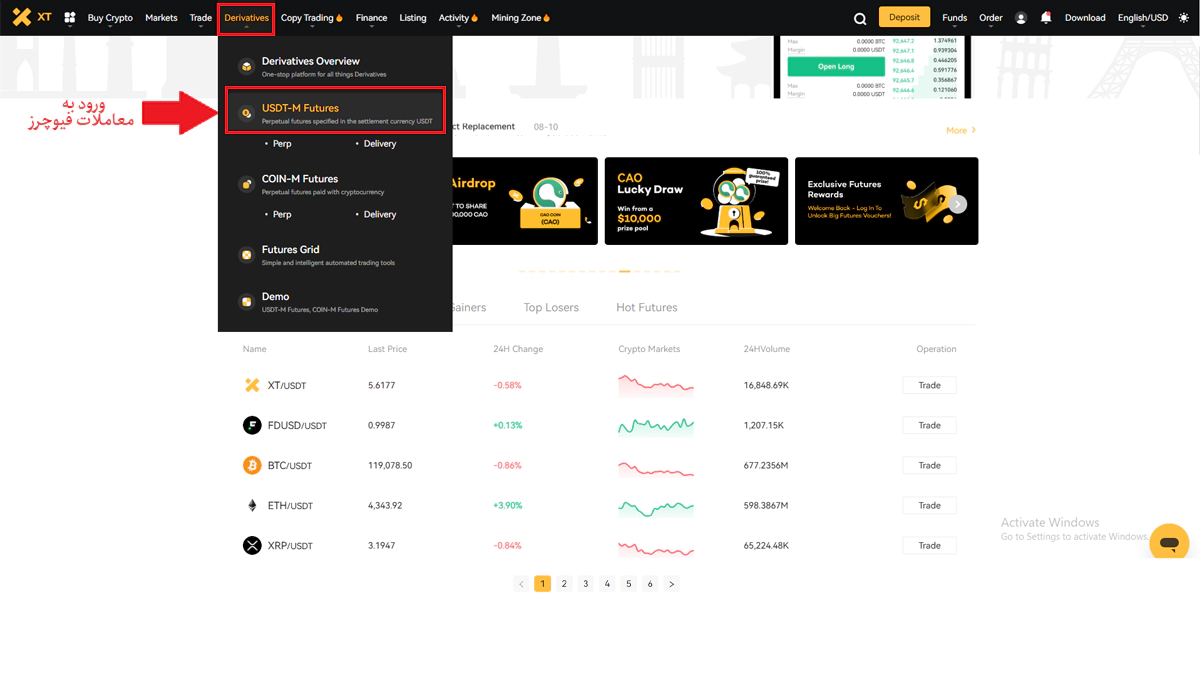This screenshot has width=1200, height=675.
Task: Click the XT logo in the header
Action: point(31,18)
